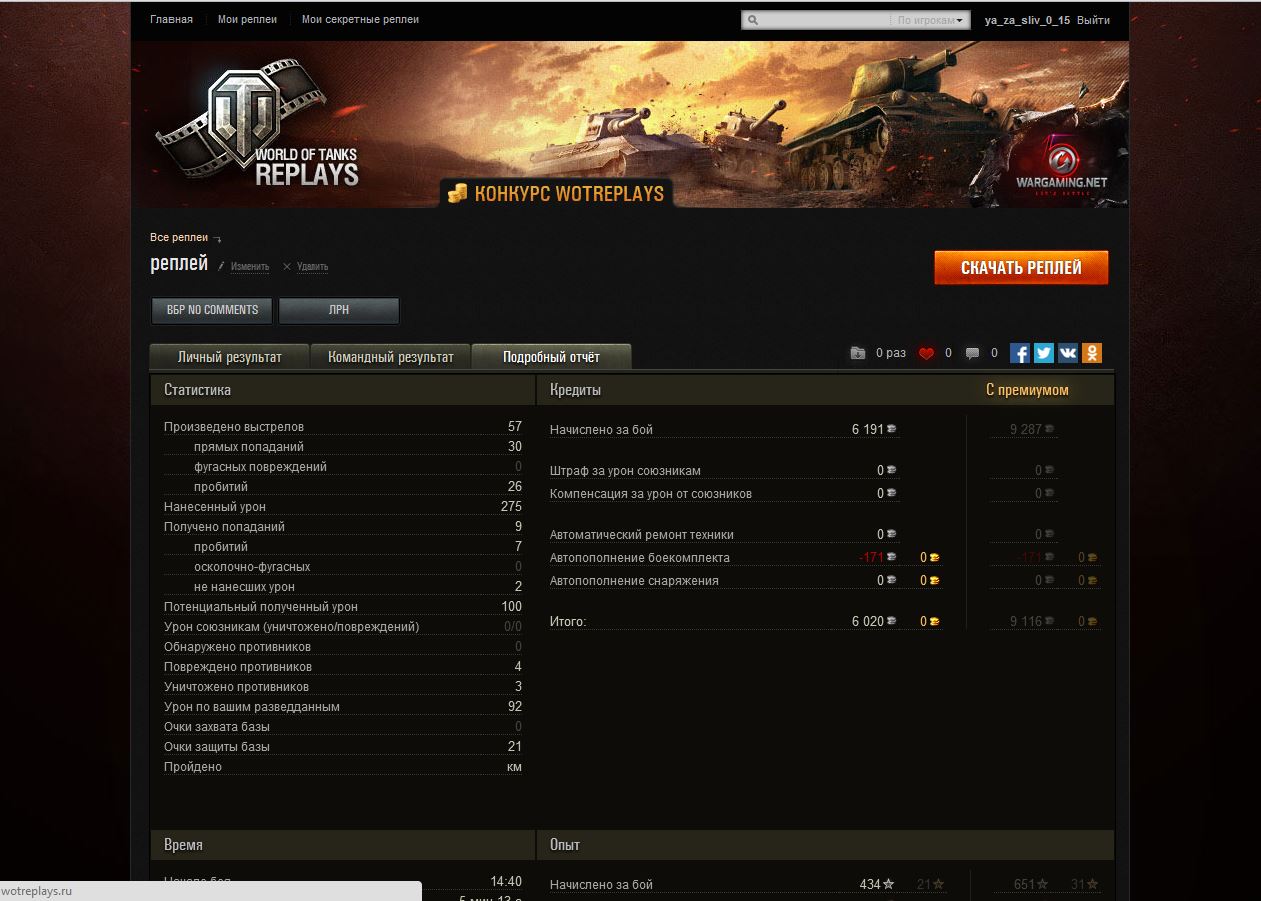Share replay on Facebook
Image resolution: width=1261 pixels, height=901 pixels.
1020,353
